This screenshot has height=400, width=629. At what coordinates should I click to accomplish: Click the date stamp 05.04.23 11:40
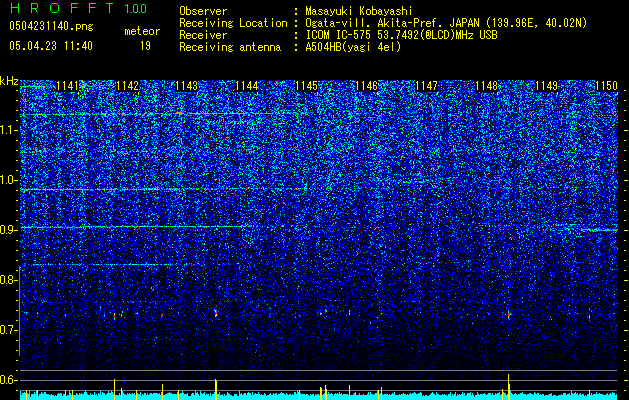point(51,46)
